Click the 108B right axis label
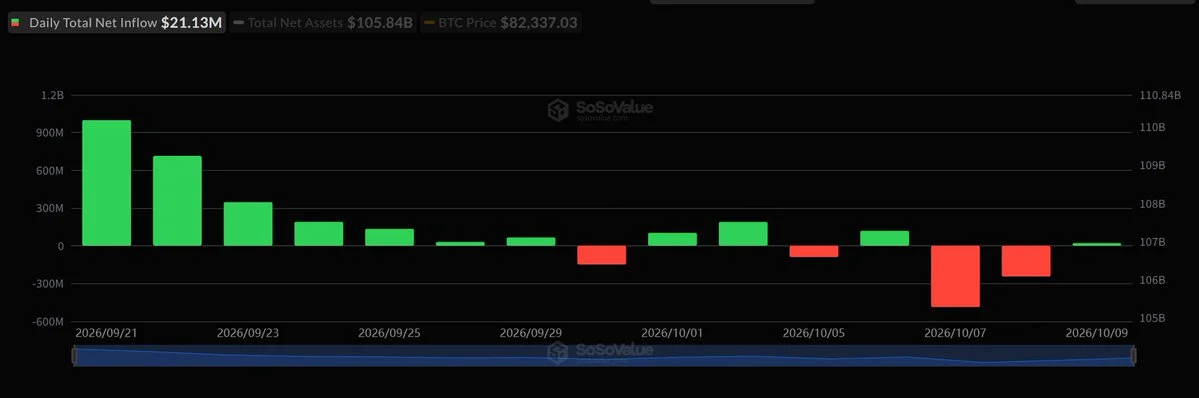The image size is (1199, 398). click(1152, 204)
